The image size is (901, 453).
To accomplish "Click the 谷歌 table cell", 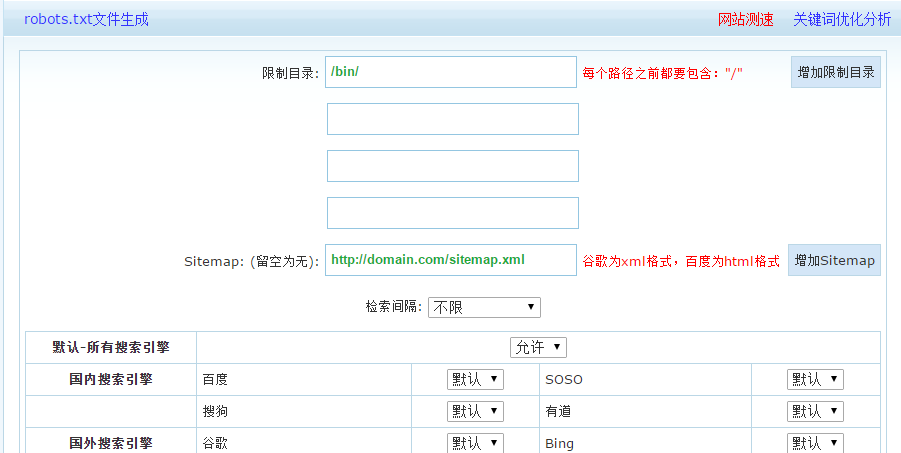I will pyautogui.click(x=304, y=440).
